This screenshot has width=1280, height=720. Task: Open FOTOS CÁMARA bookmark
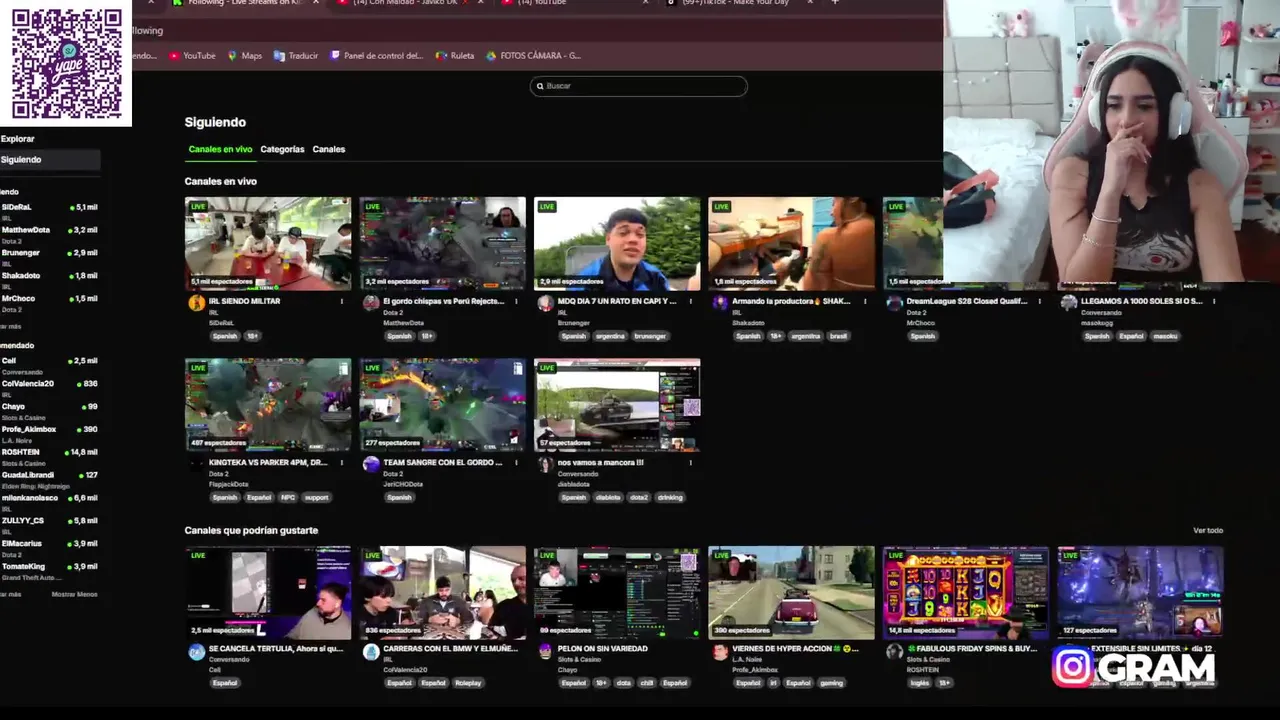tap(533, 56)
